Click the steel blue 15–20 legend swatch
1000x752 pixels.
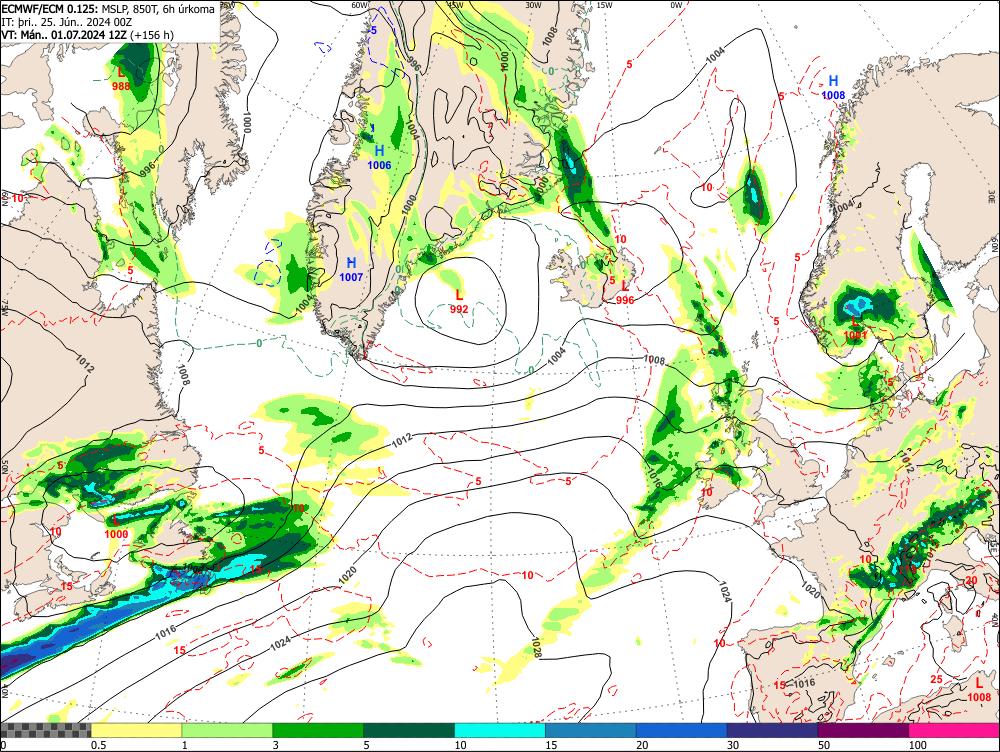(x=591, y=730)
